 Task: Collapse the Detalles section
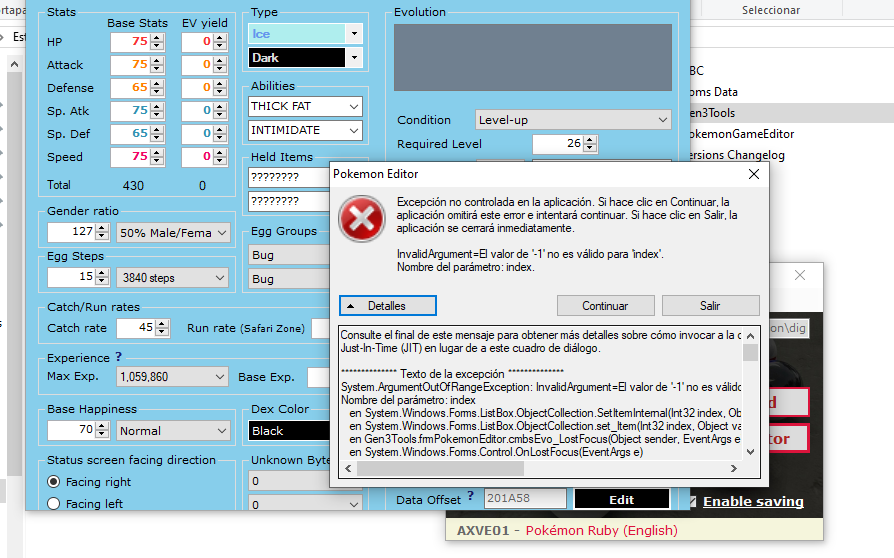click(x=387, y=305)
